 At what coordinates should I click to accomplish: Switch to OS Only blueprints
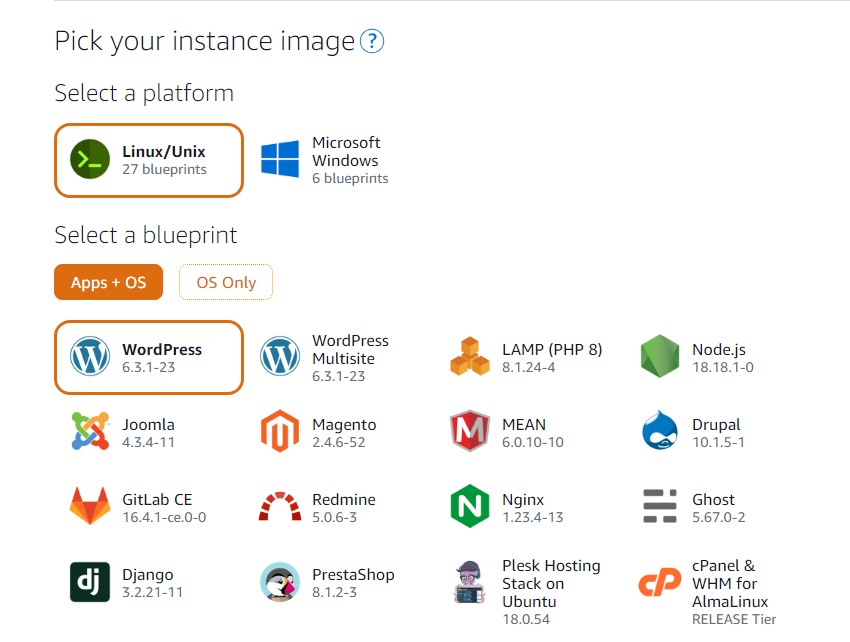click(x=226, y=282)
